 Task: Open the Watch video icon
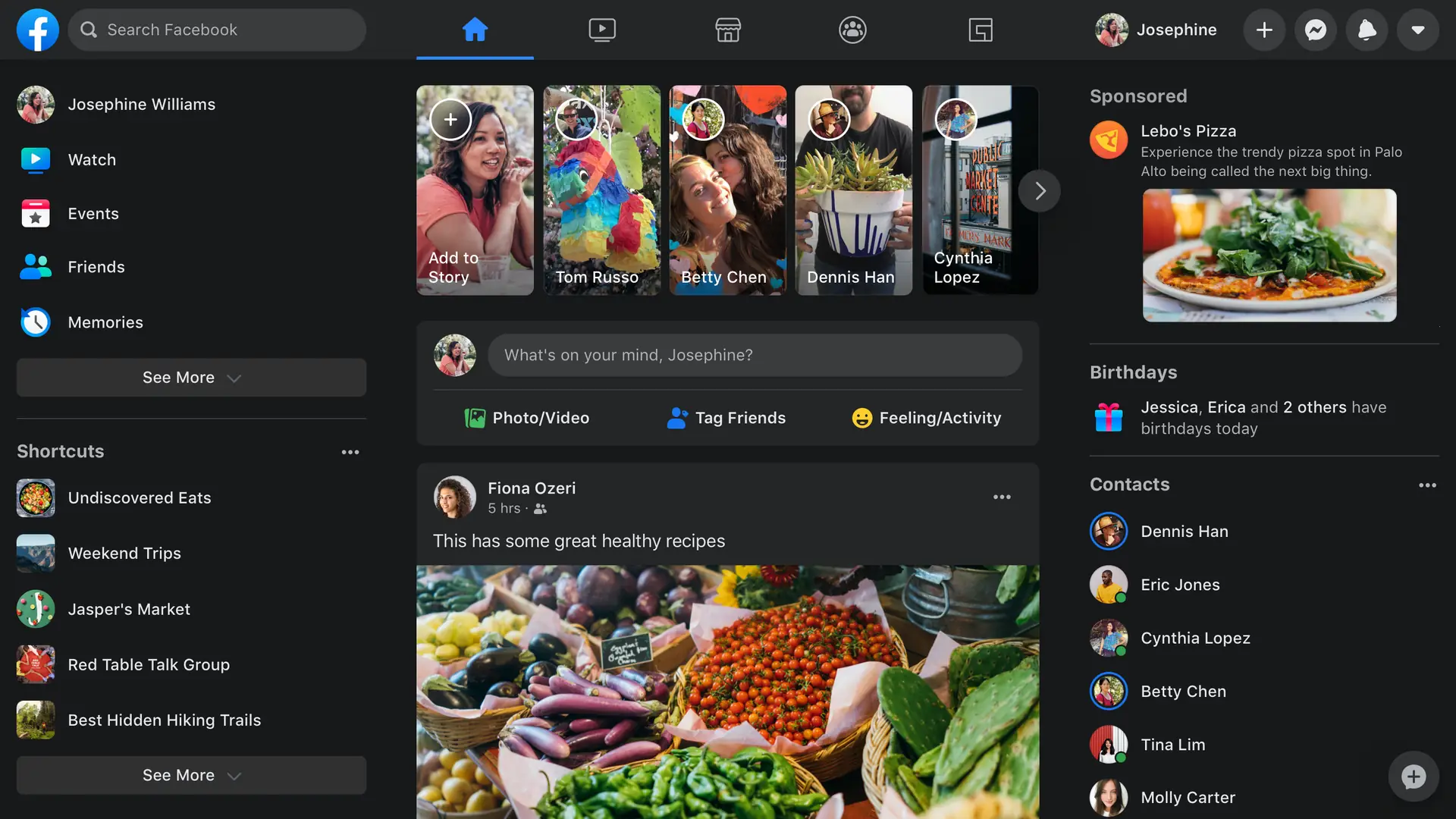tap(601, 28)
